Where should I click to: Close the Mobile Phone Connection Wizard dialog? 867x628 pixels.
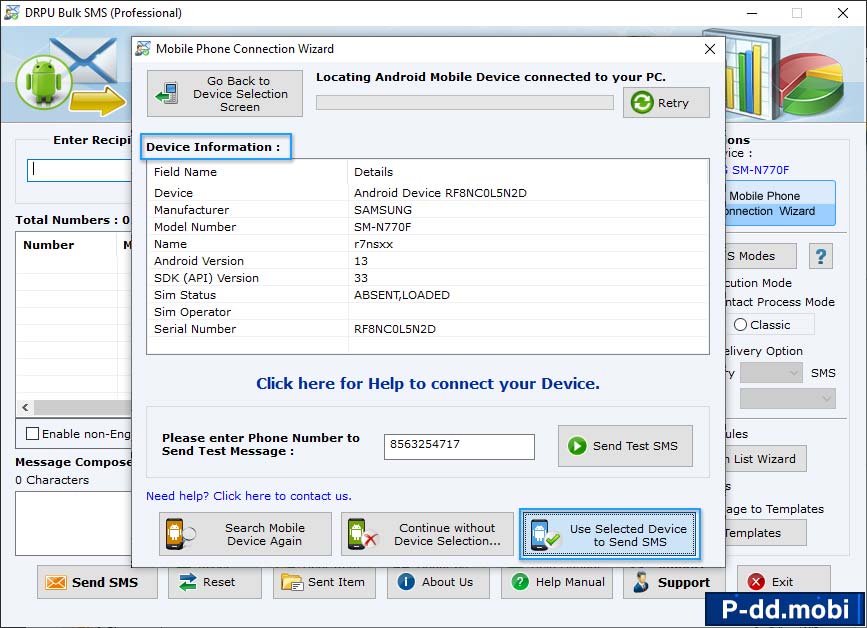[x=710, y=49]
